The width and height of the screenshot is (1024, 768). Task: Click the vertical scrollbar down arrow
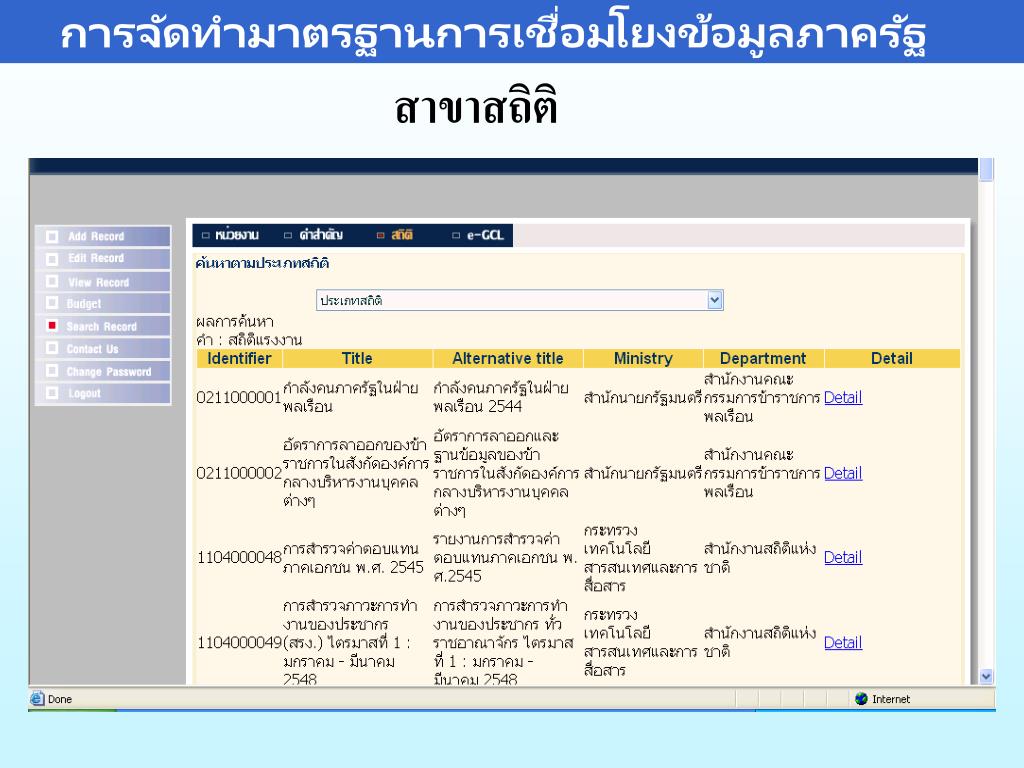pyautogui.click(x=986, y=677)
